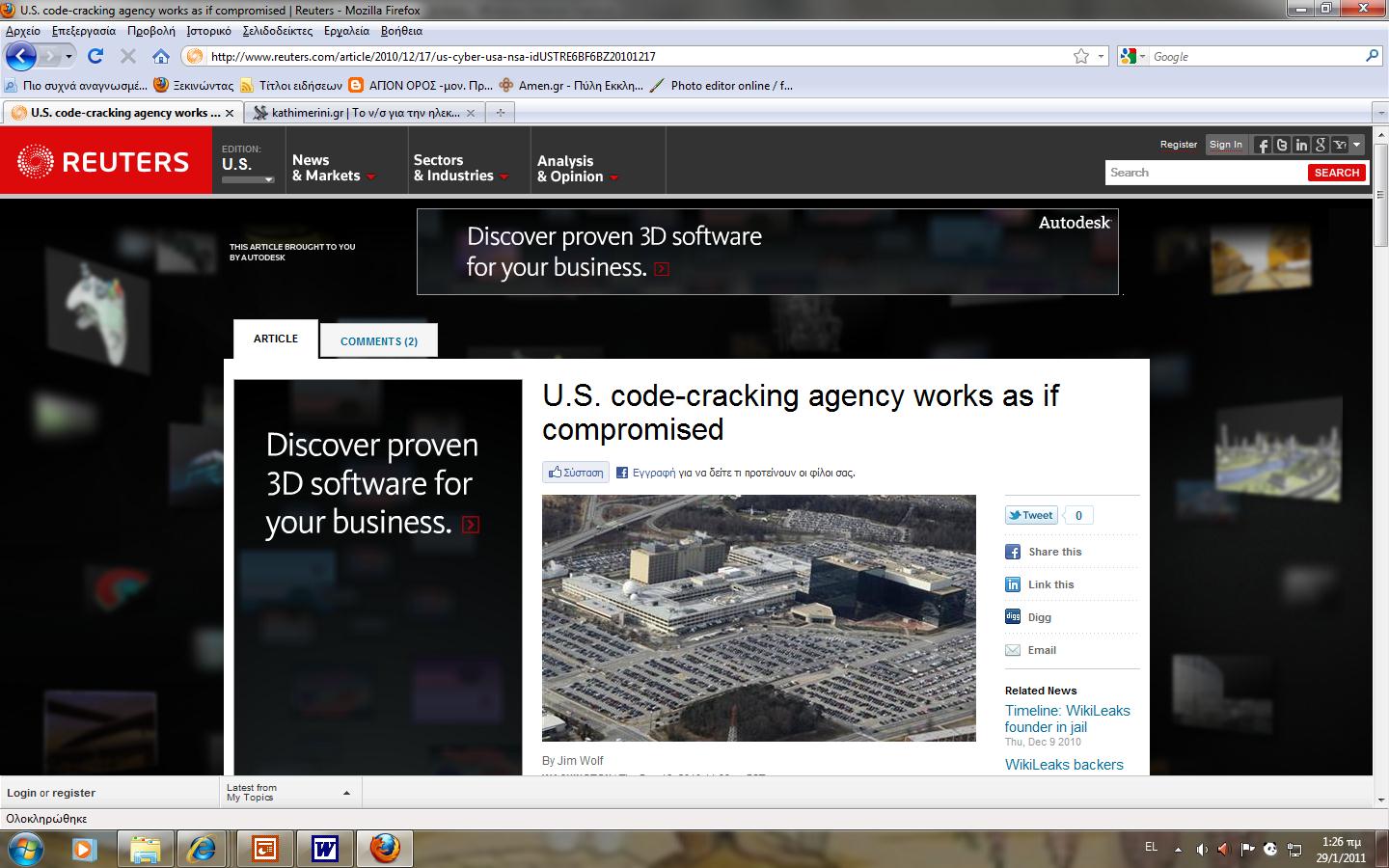Show hidden system tray icons
The height and width of the screenshot is (868, 1389).
tap(1178, 850)
